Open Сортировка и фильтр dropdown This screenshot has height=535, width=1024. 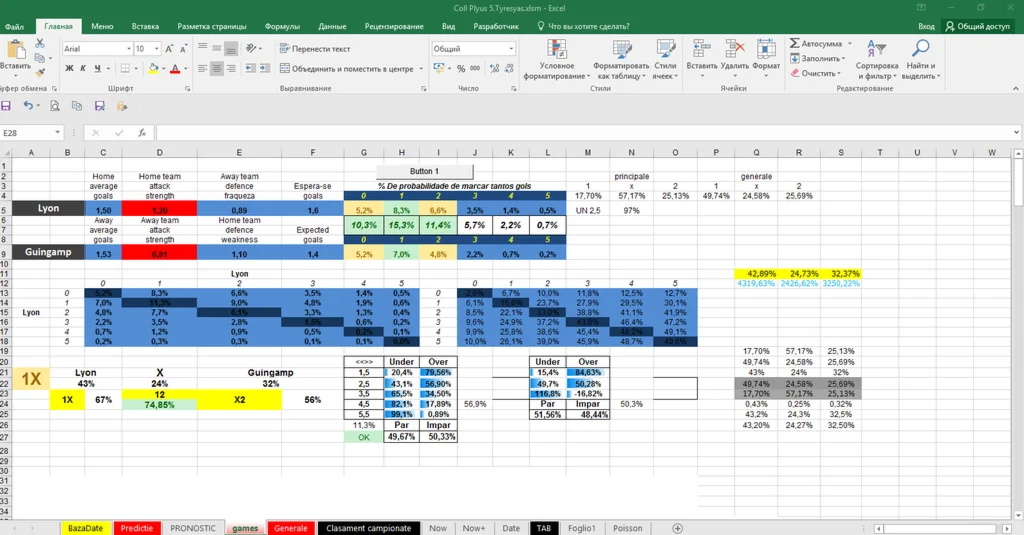tap(876, 59)
